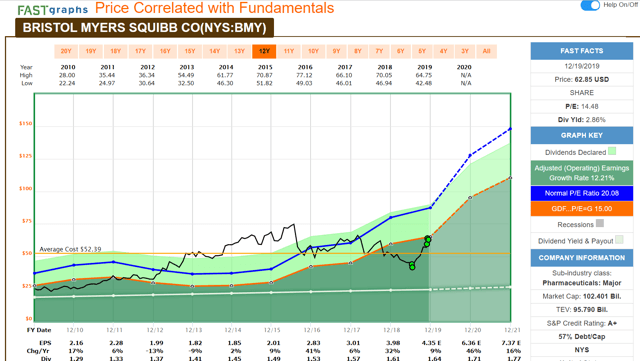
Task: Select the 7Y time range tab
Action: (379, 51)
